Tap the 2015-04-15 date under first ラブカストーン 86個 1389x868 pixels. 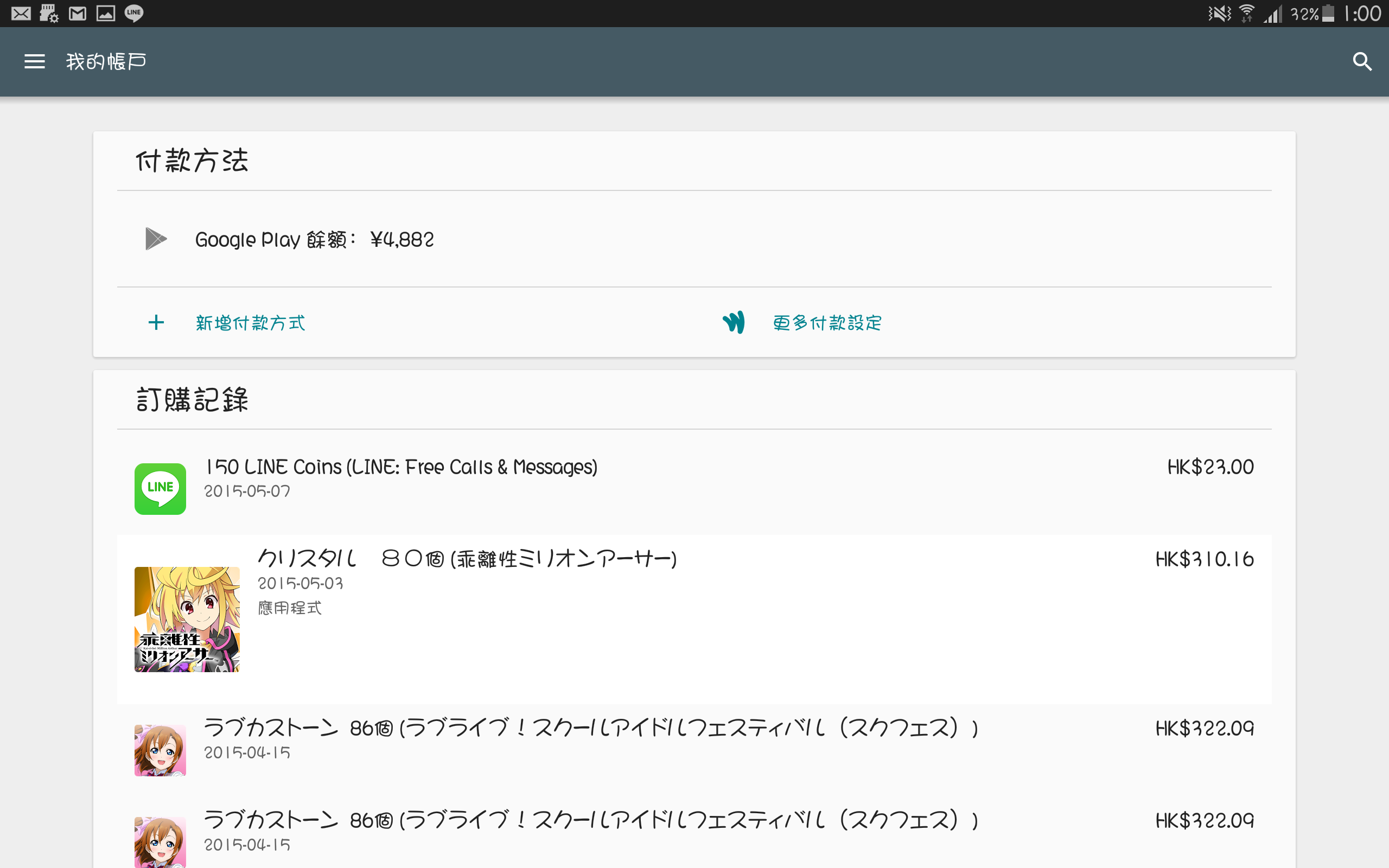click(x=247, y=752)
